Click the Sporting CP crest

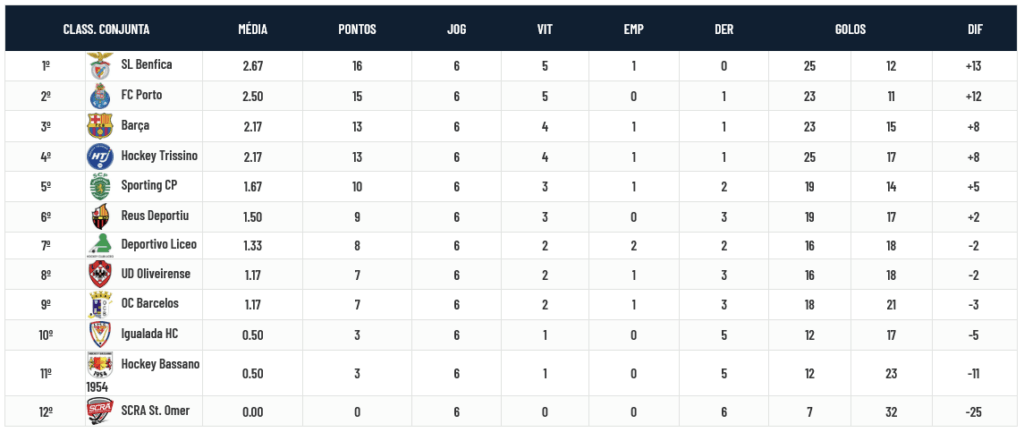pos(99,186)
